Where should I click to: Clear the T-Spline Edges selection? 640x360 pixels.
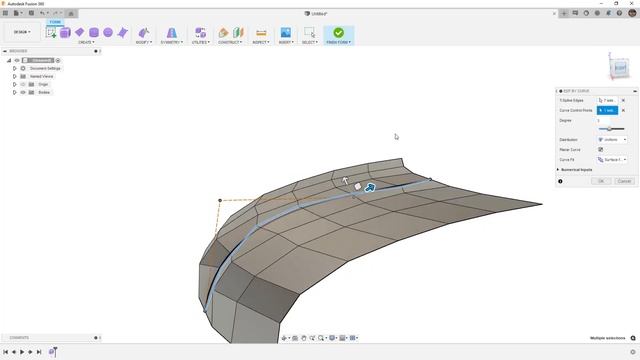click(x=623, y=100)
